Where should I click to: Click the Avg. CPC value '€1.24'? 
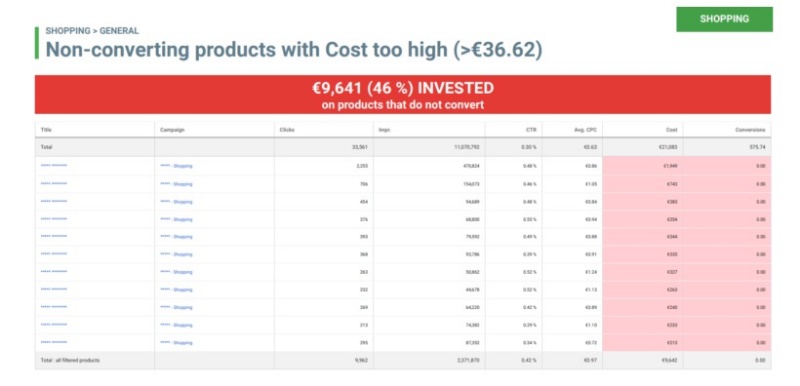point(591,272)
